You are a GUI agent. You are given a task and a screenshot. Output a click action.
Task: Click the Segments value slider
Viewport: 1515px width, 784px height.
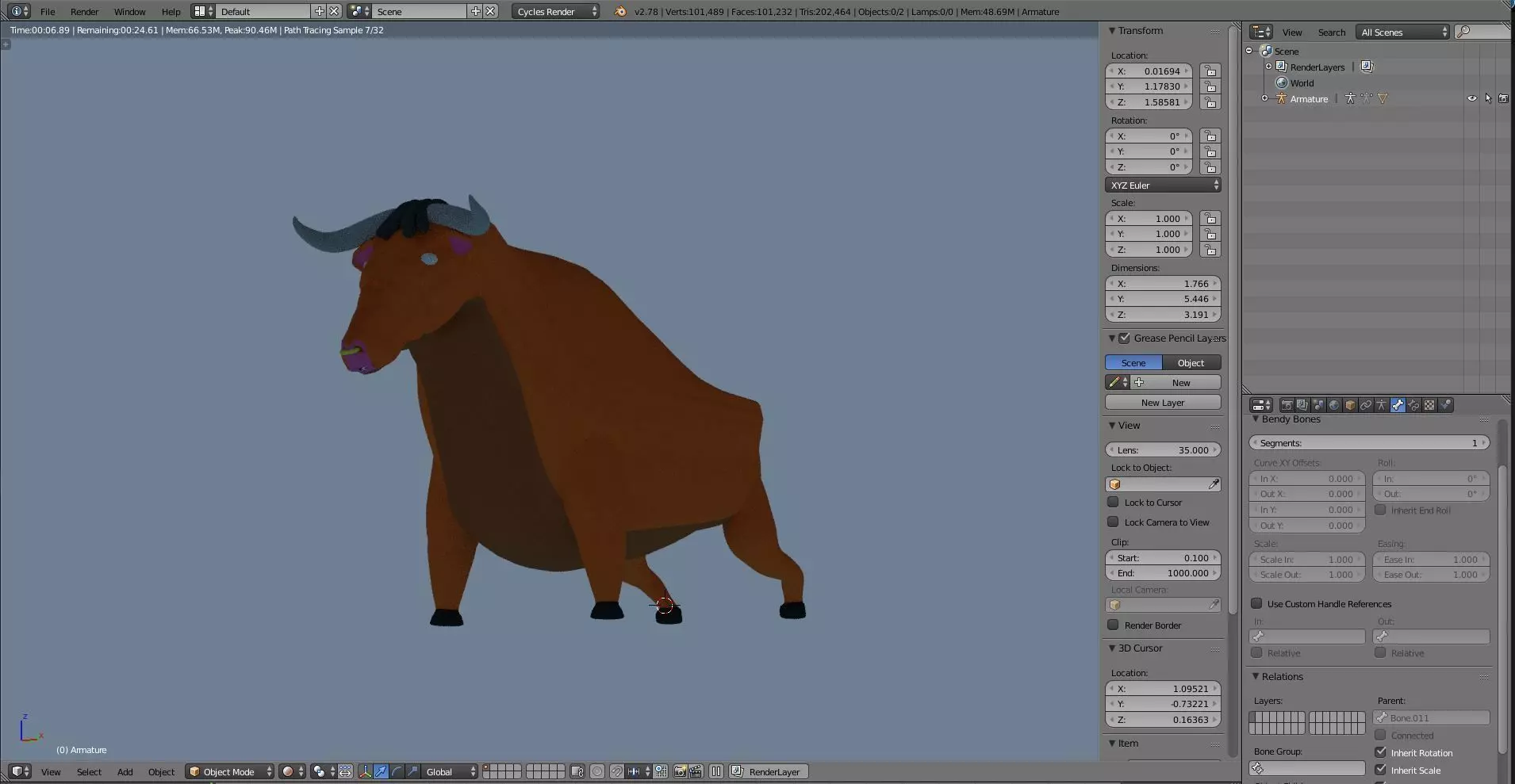pos(1369,443)
